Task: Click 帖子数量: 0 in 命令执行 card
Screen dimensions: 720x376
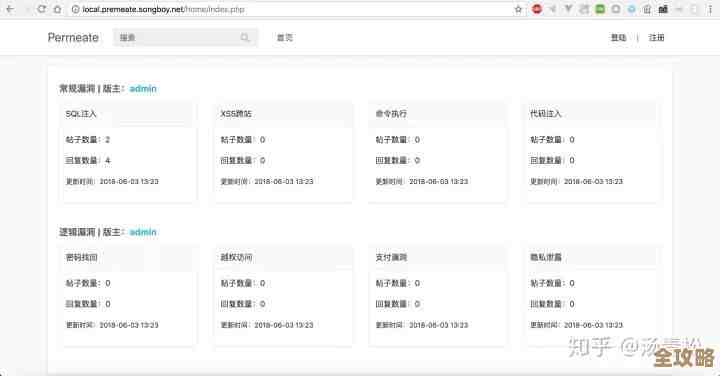Action: [398, 140]
